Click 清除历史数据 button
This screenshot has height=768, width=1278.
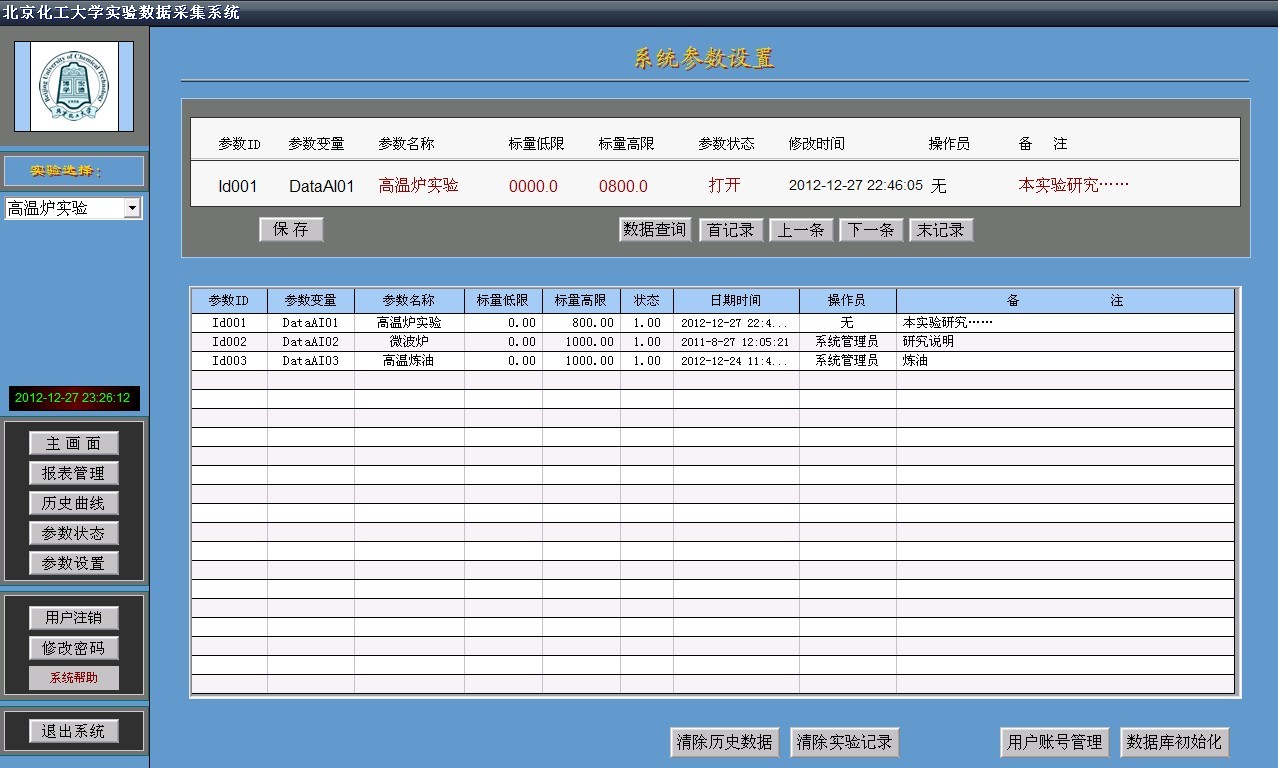coord(725,742)
